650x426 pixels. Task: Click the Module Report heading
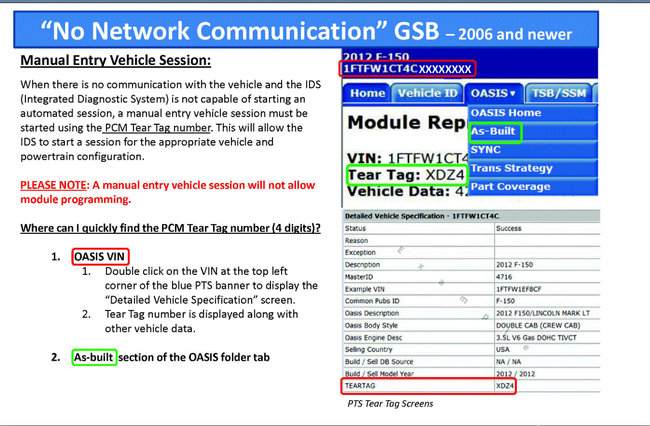[x=407, y=123]
